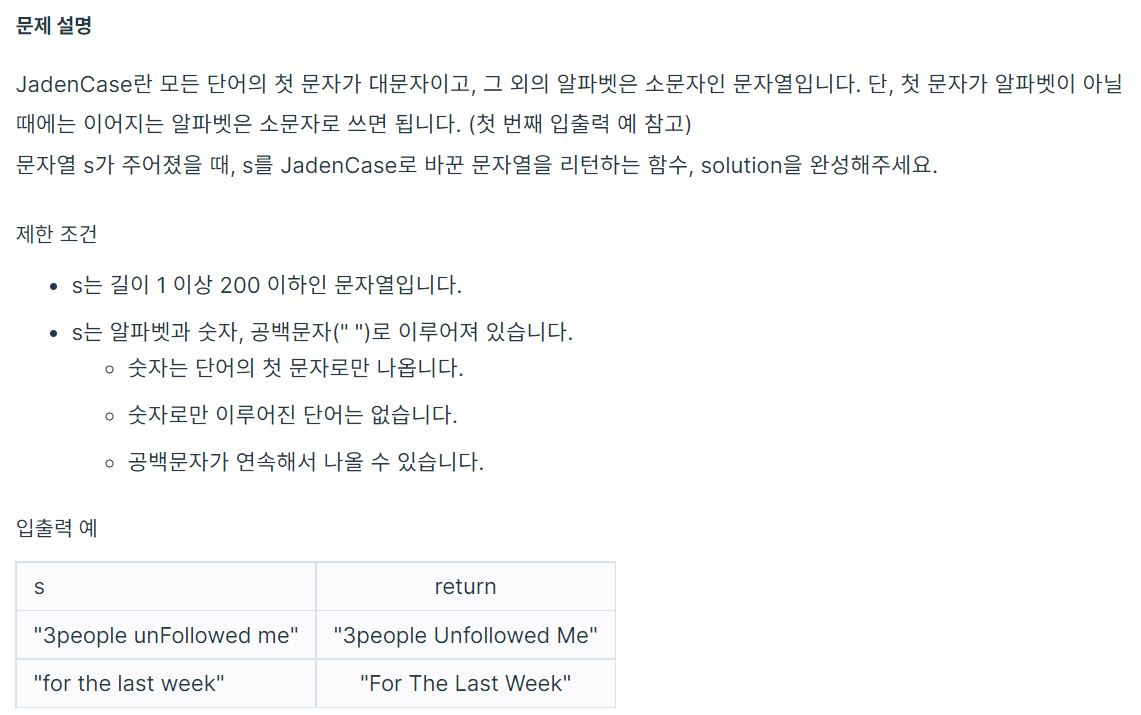Select the "for the last week" input cell
This screenshot has width=1141, height=715.
click(166, 683)
